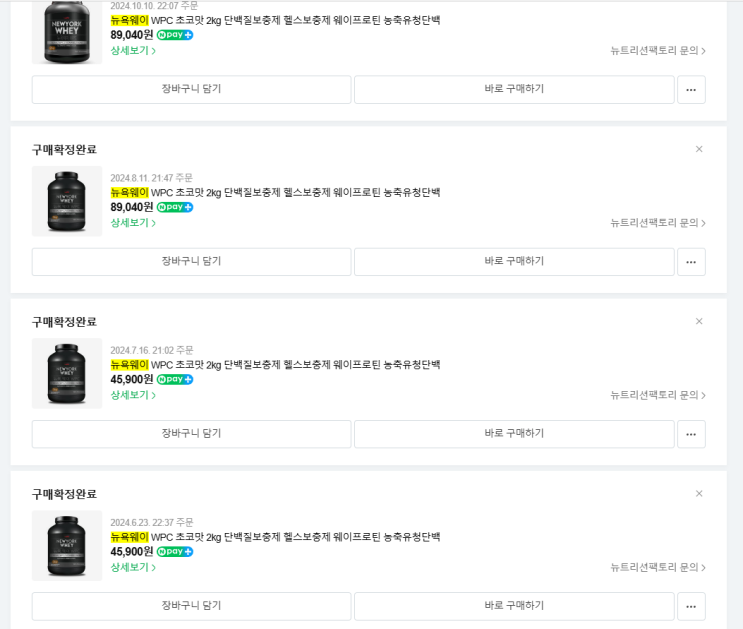Open more options for 2024.10.10 order
The image size is (743, 629).
point(691,90)
